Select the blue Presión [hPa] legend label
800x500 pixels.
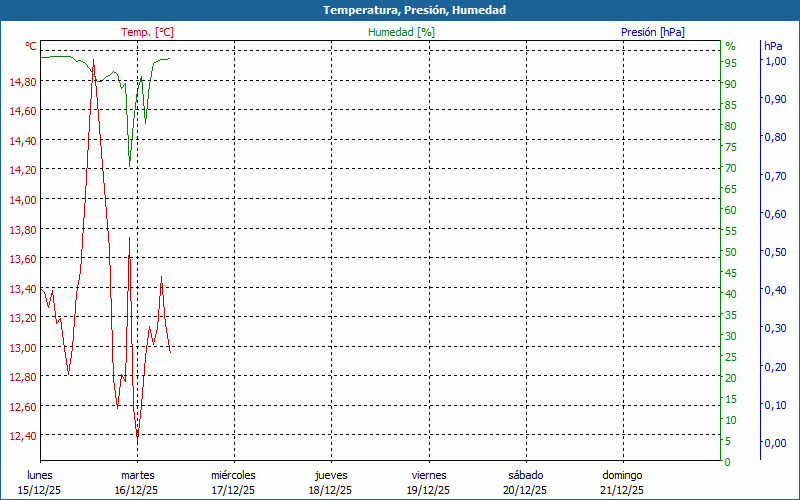(652, 32)
